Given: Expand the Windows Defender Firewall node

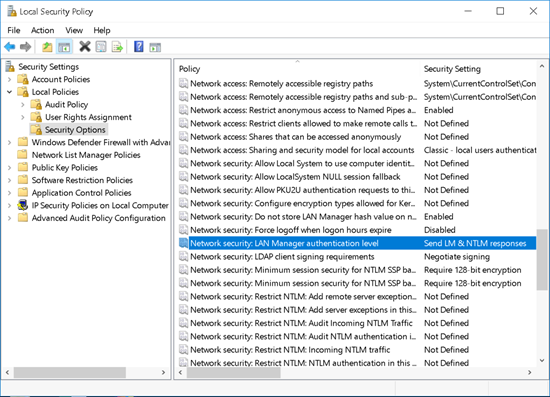Looking at the screenshot, I should 9,143.
